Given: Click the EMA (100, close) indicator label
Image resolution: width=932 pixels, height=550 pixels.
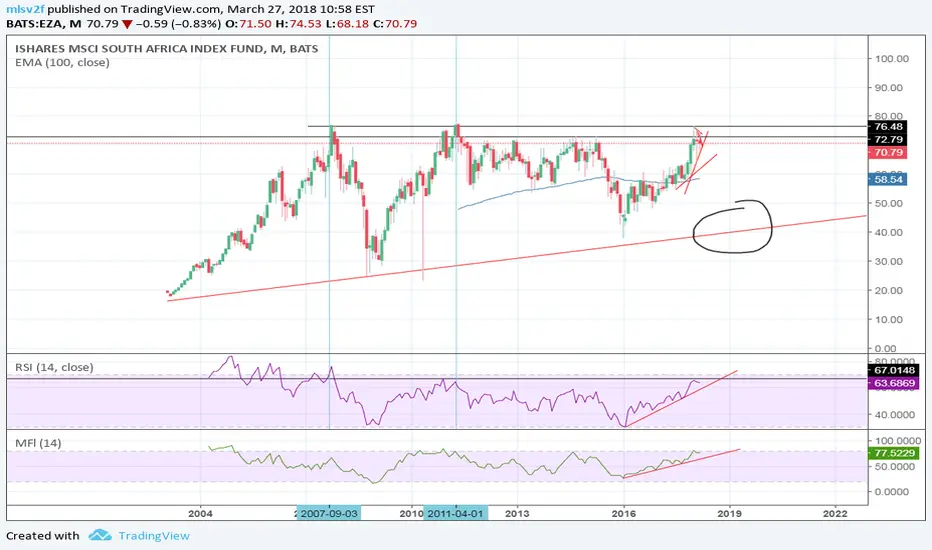Looking at the screenshot, I should (x=62, y=62).
